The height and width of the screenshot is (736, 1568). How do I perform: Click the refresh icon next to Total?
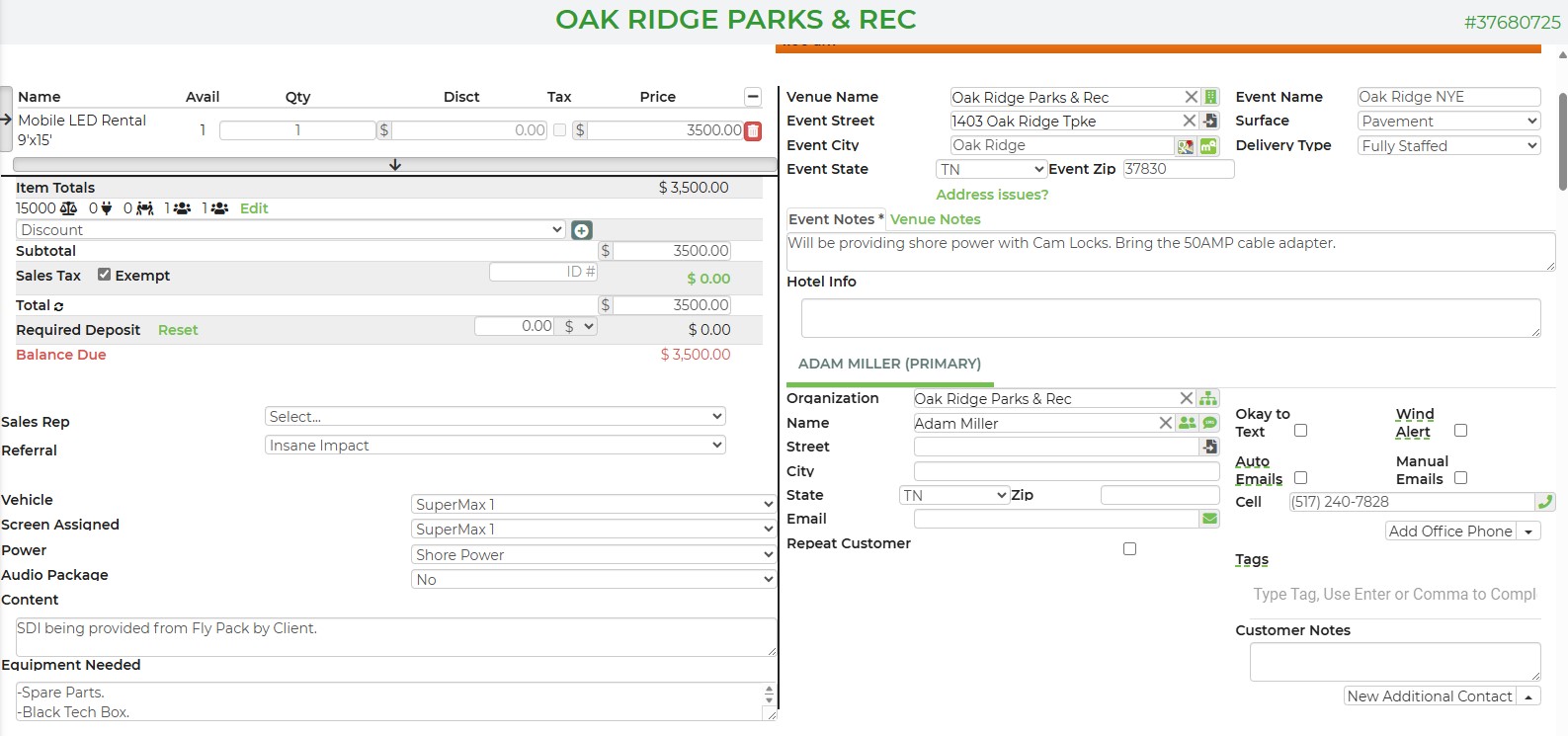(59, 306)
